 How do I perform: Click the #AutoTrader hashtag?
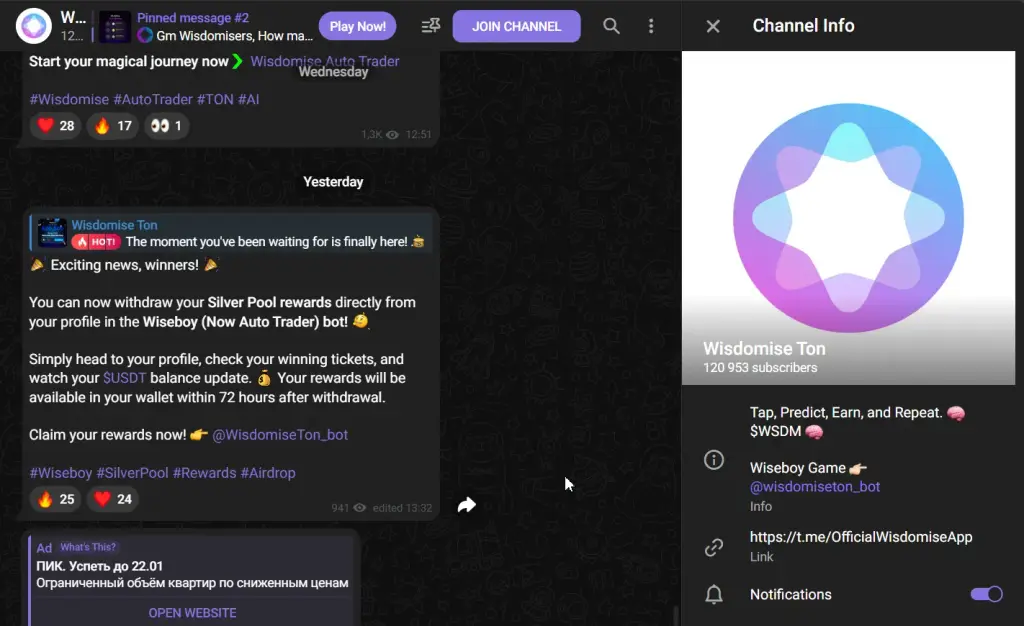click(x=153, y=99)
